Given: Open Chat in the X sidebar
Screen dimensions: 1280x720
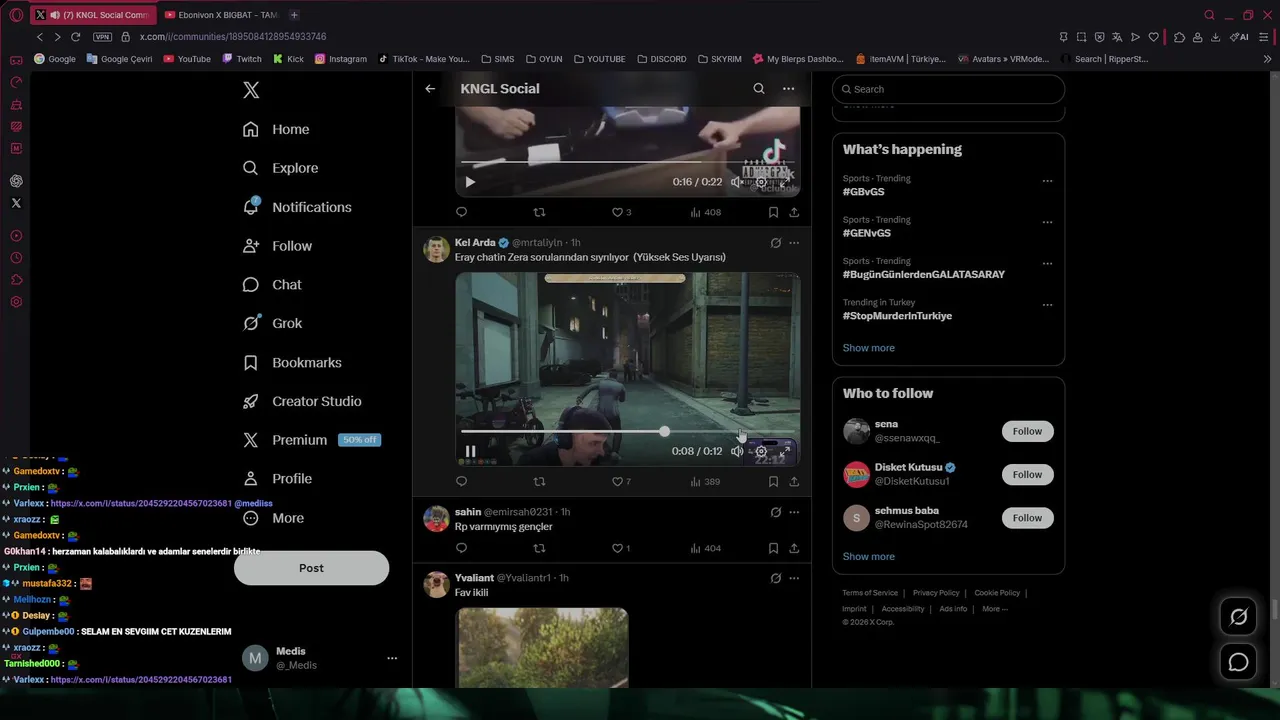Looking at the screenshot, I should (x=272, y=285).
